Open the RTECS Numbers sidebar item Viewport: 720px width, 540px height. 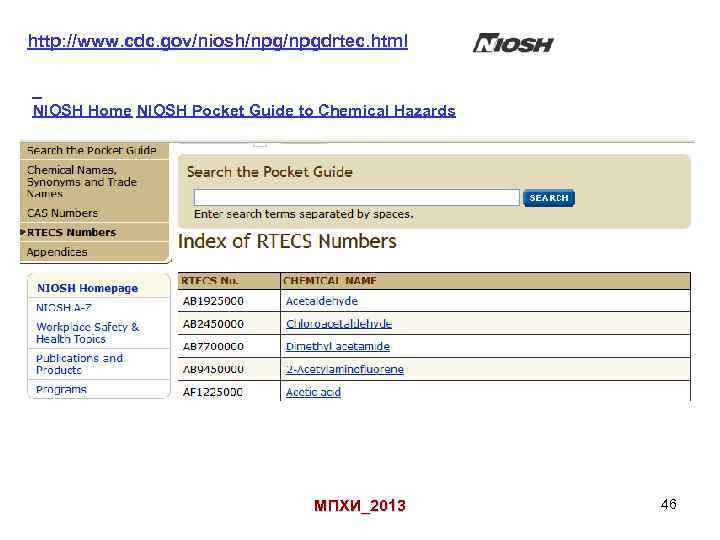coord(71,232)
